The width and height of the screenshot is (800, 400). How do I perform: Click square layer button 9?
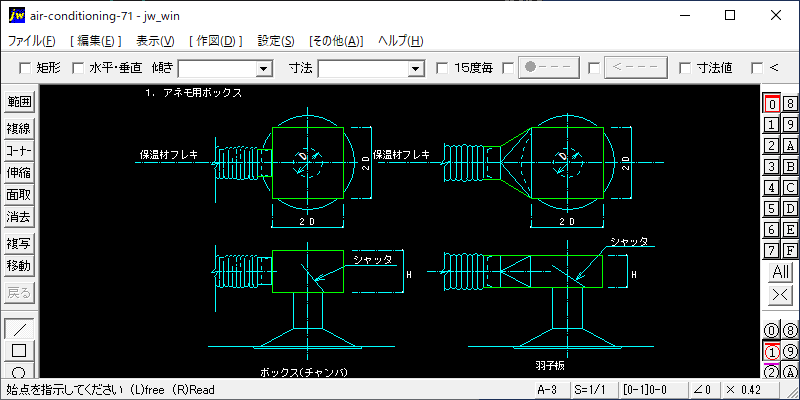tap(790, 124)
